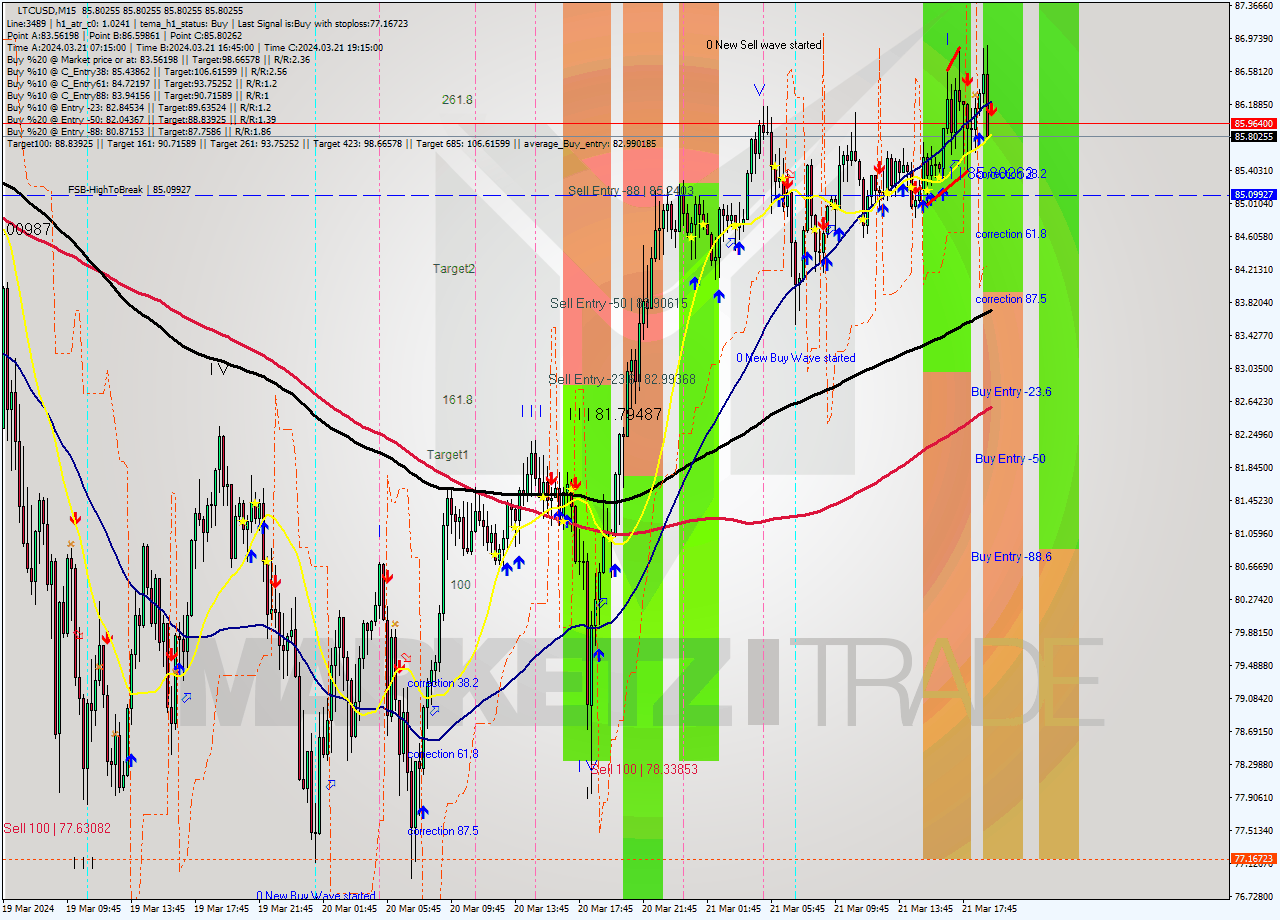Click the '0 New Sell wave started' label
Image resolution: width=1280 pixels, height=920 pixels.
tap(764, 45)
